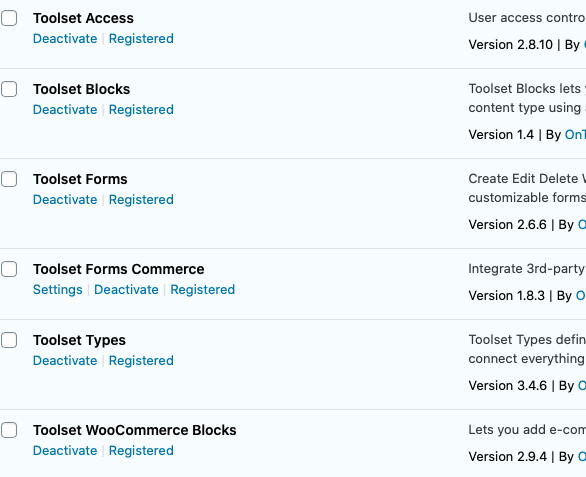This screenshot has height=477, width=586.
Task: Open Settings for Toolset Forms Commerce
Action: pyautogui.click(x=58, y=290)
